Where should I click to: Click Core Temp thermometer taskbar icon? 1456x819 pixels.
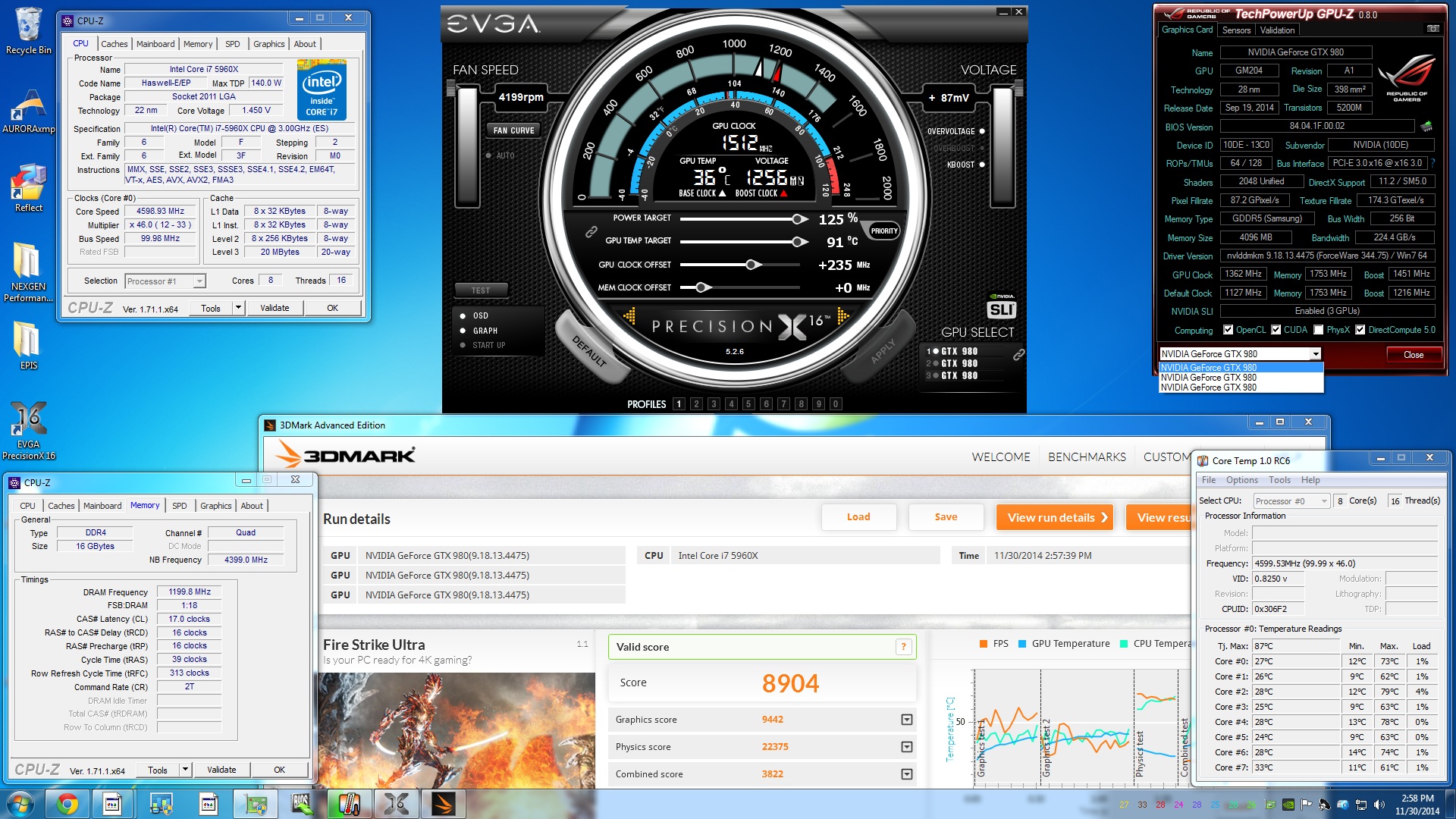point(349,804)
